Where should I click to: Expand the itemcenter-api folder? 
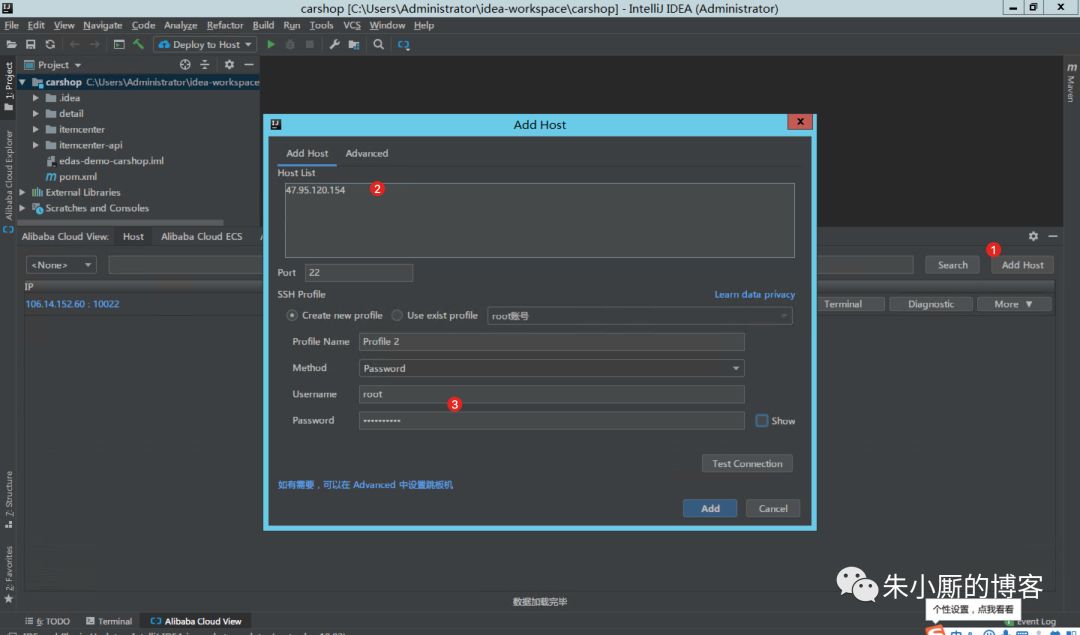pyautogui.click(x=36, y=145)
